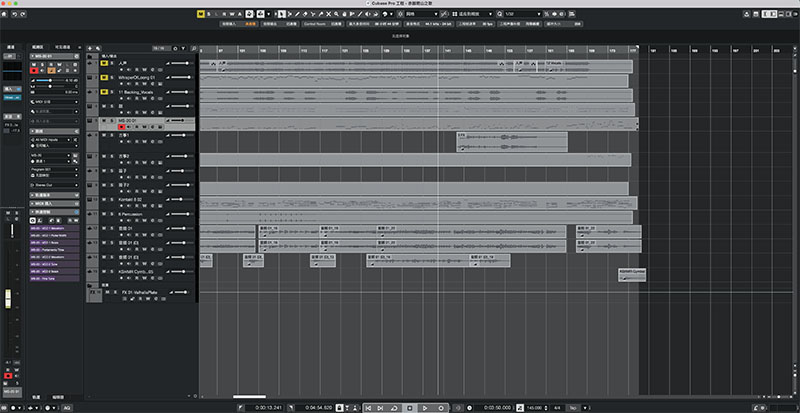Screen dimensions: 800x413
Task: Toggle yellow Mute on 11 Backing_Vocals track
Action: [x=104, y=92]
